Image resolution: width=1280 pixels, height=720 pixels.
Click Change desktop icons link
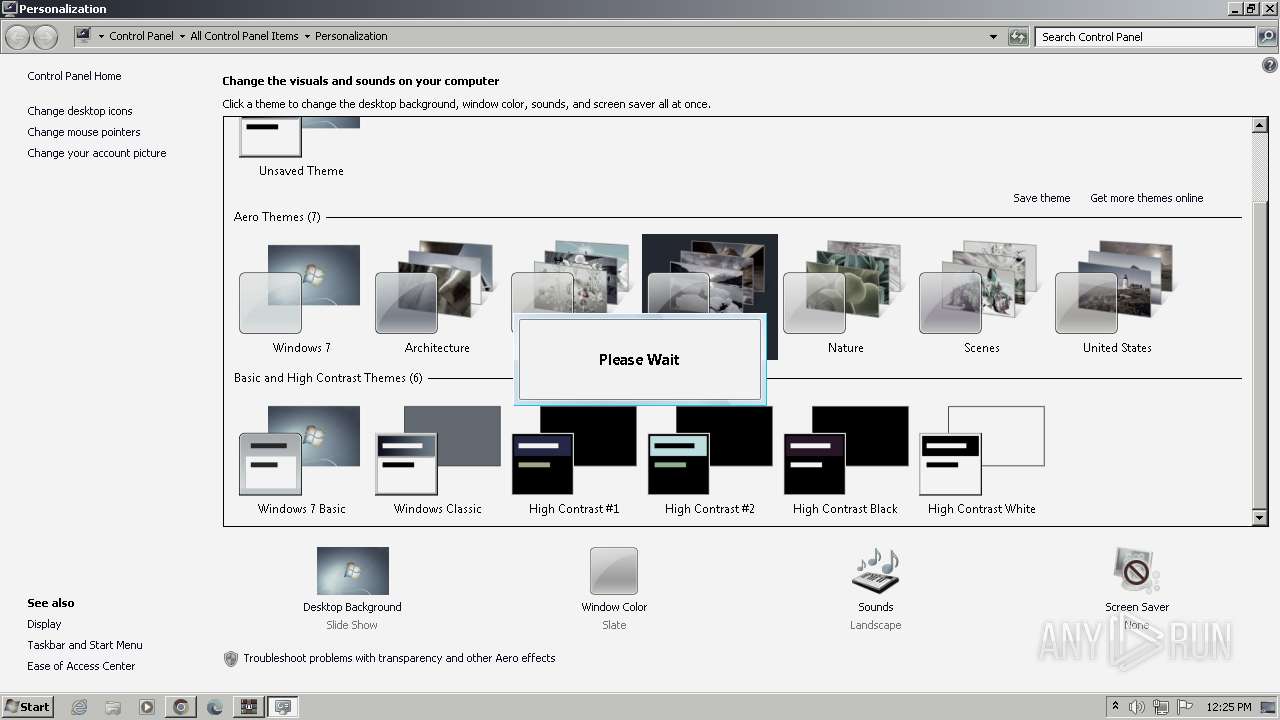pyautogui.click(x=80, y=111)
